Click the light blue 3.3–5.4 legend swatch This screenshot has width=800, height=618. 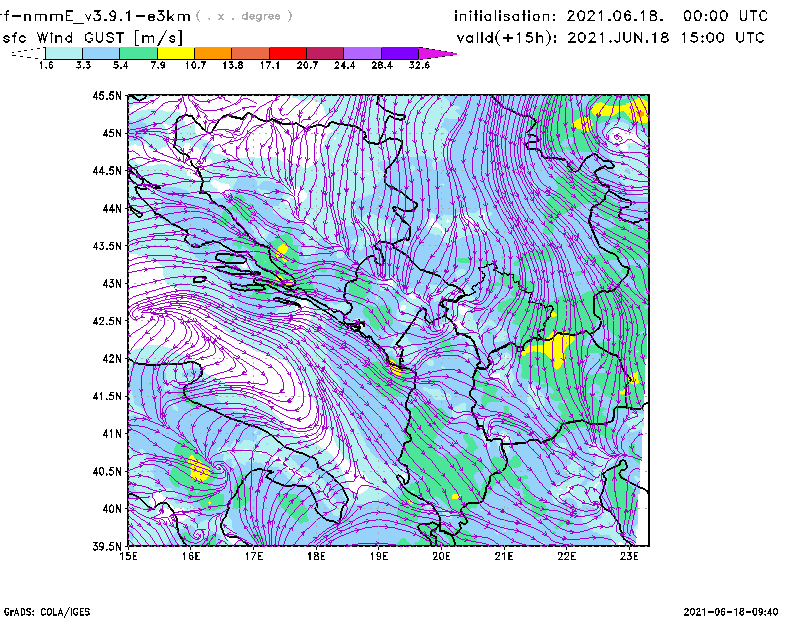[x=101, y=53]
